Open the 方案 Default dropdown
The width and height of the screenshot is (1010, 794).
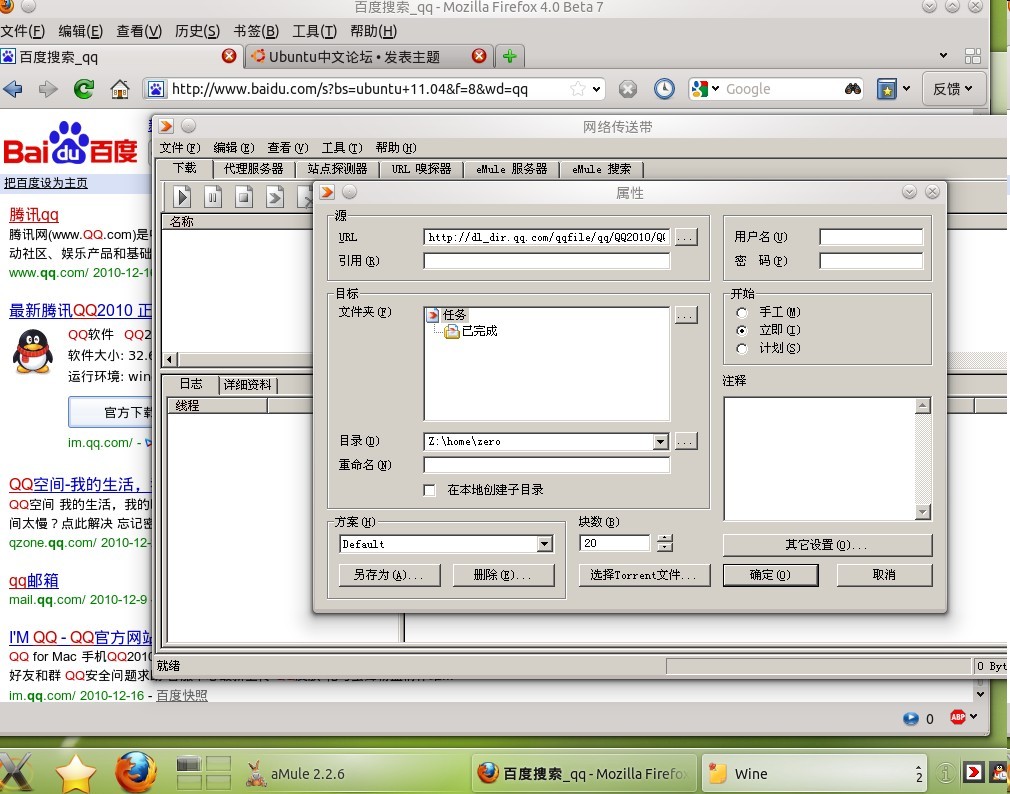[545, 544]
